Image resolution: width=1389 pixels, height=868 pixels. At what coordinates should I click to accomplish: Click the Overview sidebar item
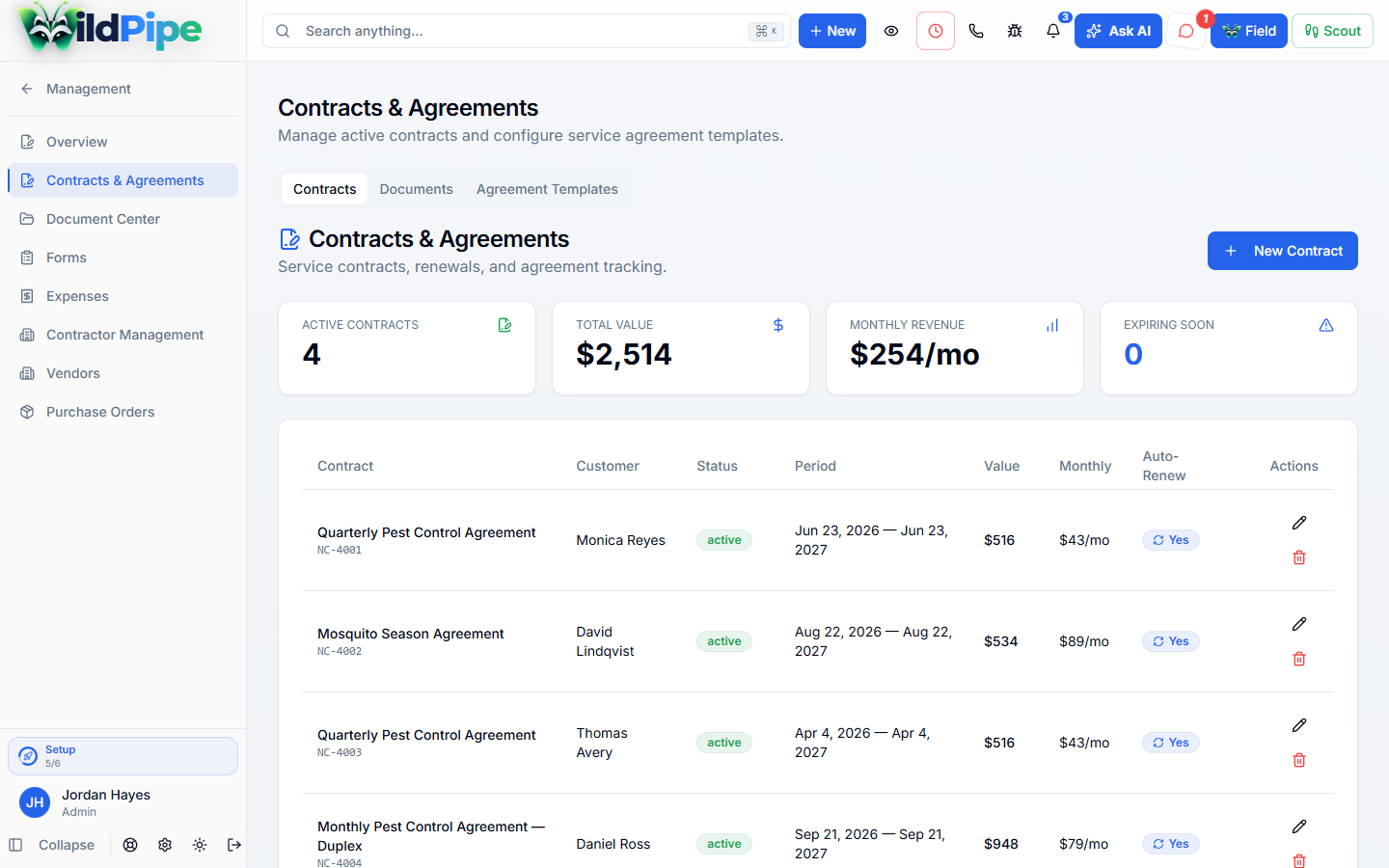point(123,142)
